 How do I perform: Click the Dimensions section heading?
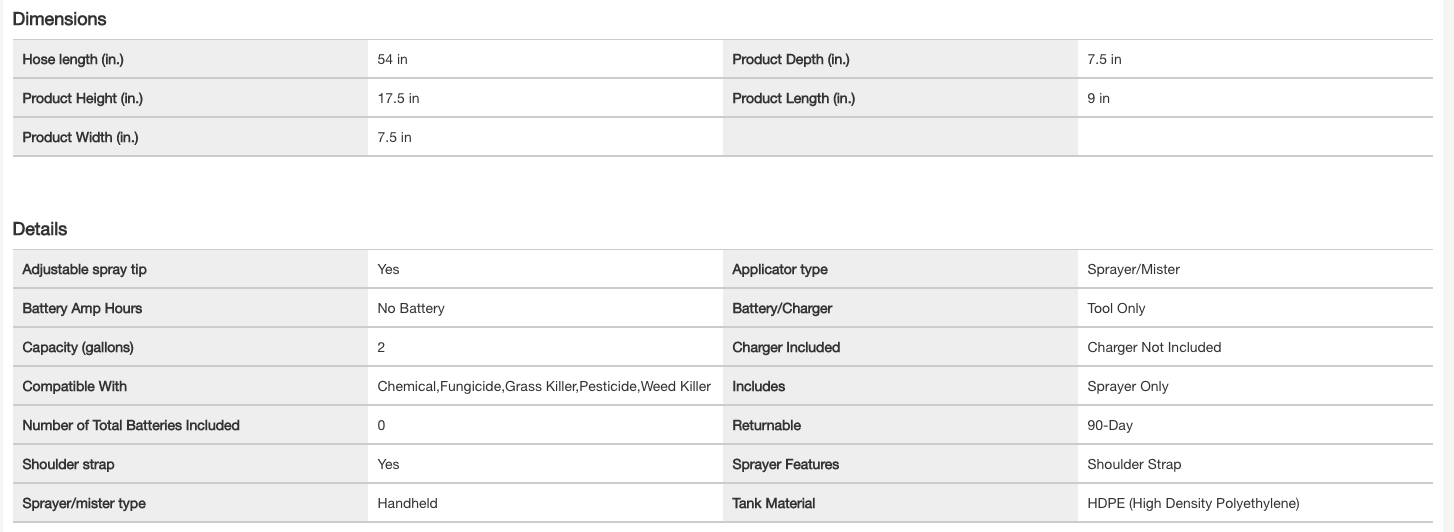click(59, 19)
